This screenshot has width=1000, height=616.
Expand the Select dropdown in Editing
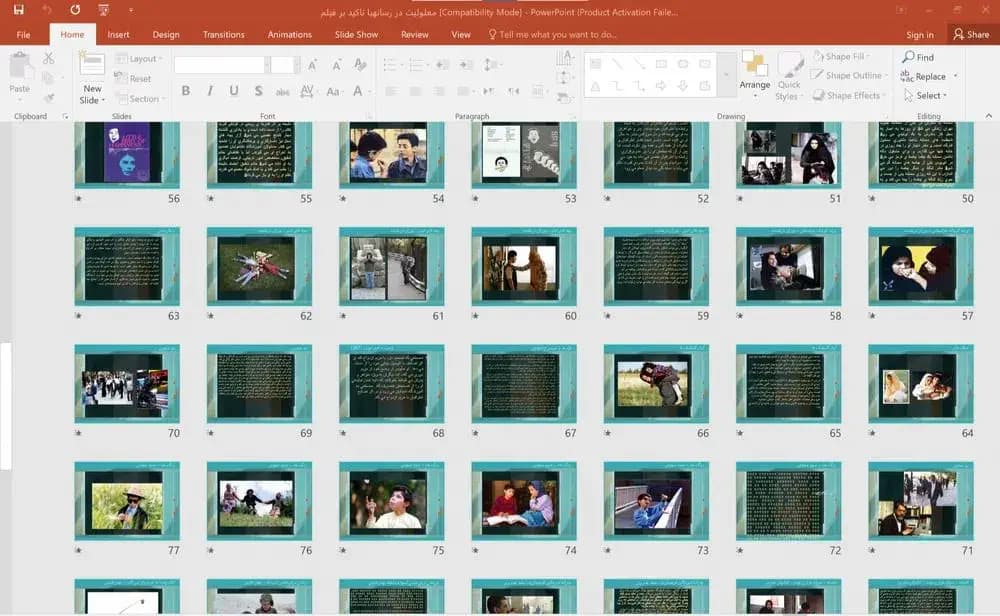tap(925, 95)
